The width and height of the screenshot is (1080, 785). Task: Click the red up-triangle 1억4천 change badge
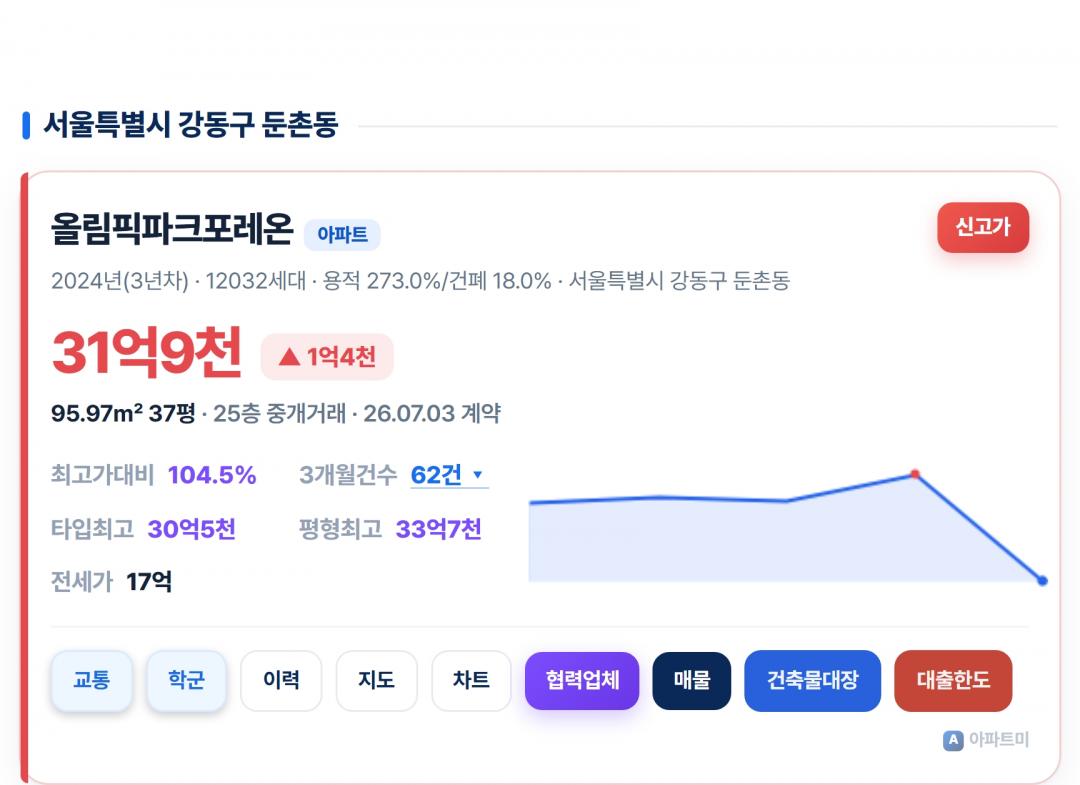coord(326,357)
